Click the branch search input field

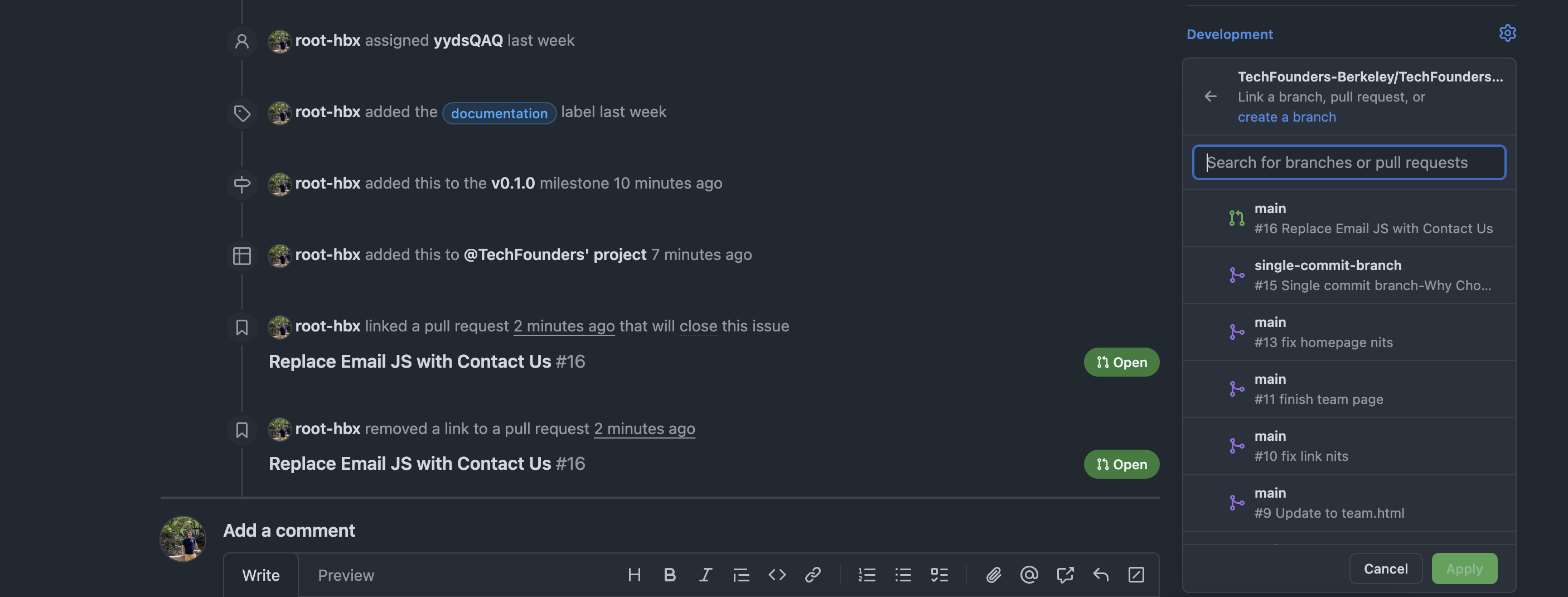(x=1349, y=162)
